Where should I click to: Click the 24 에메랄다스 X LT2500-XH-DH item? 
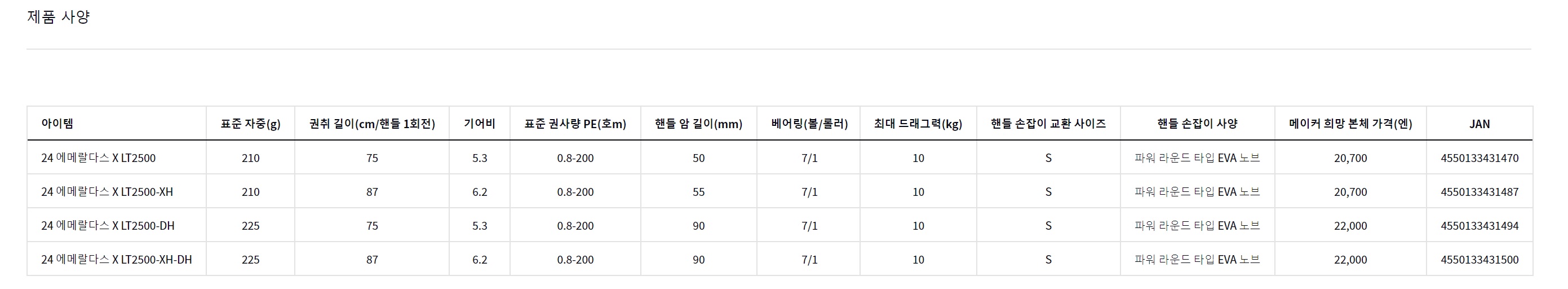tap(116, 259)
